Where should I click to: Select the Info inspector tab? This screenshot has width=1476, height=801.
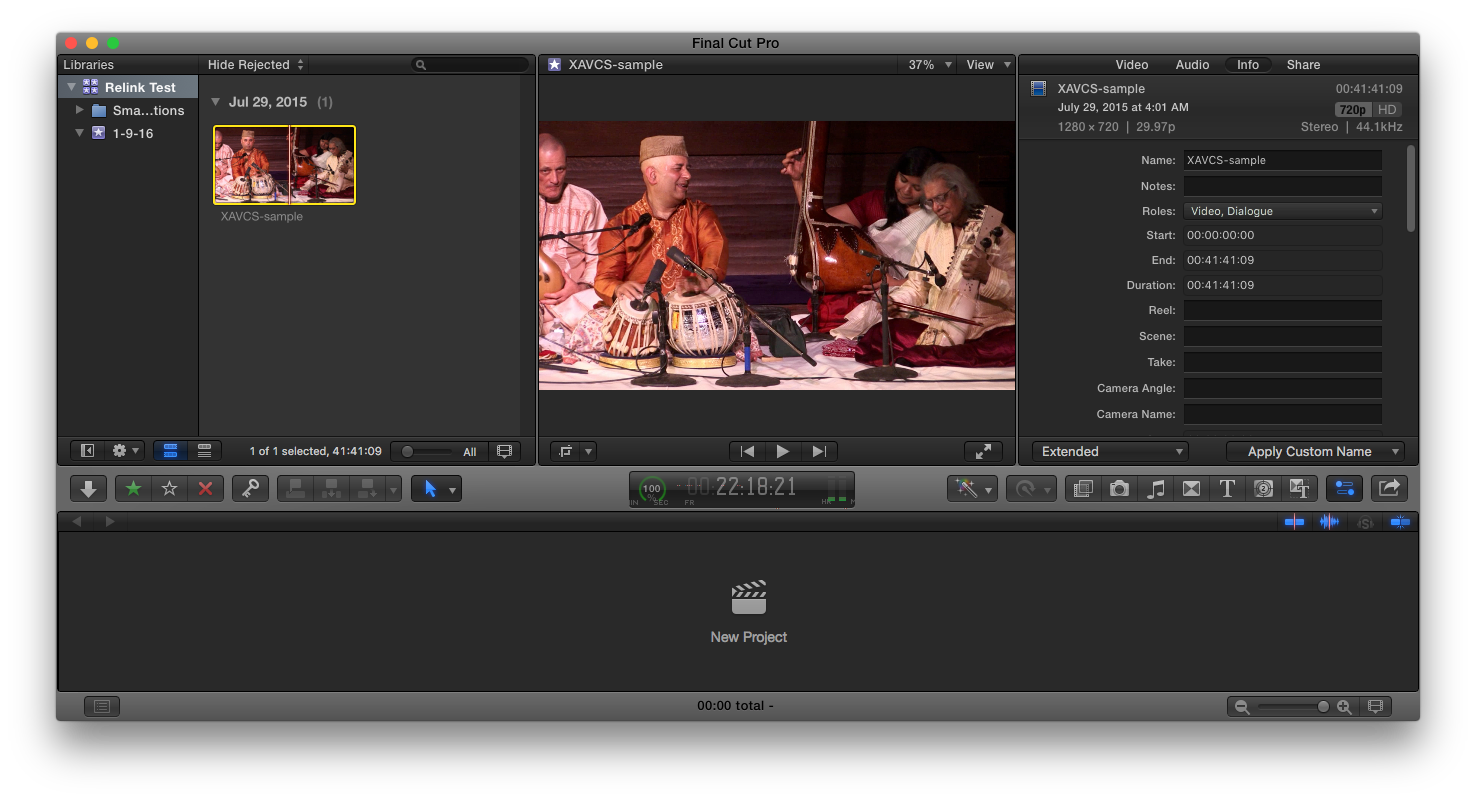[1248, 64]
